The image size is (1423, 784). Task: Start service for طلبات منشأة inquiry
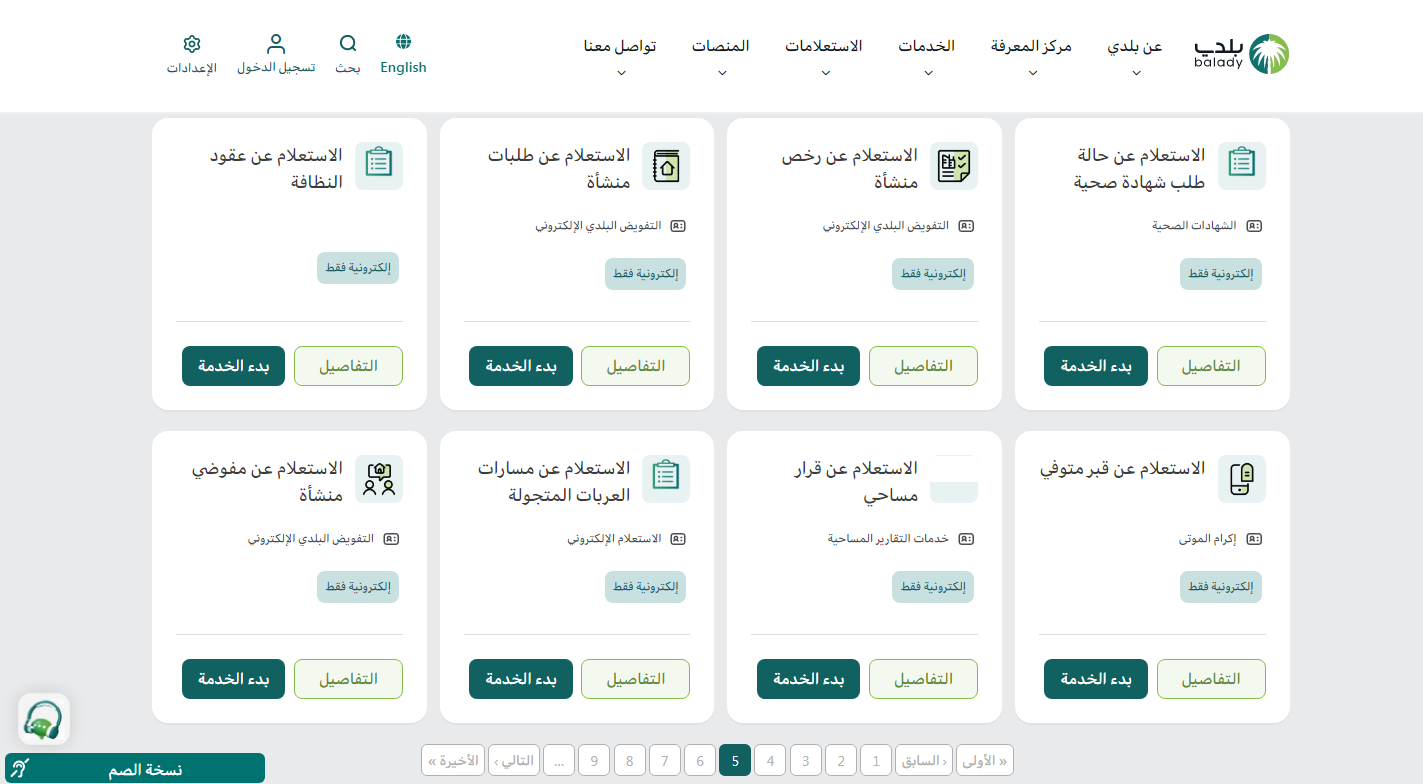(520, 366)
